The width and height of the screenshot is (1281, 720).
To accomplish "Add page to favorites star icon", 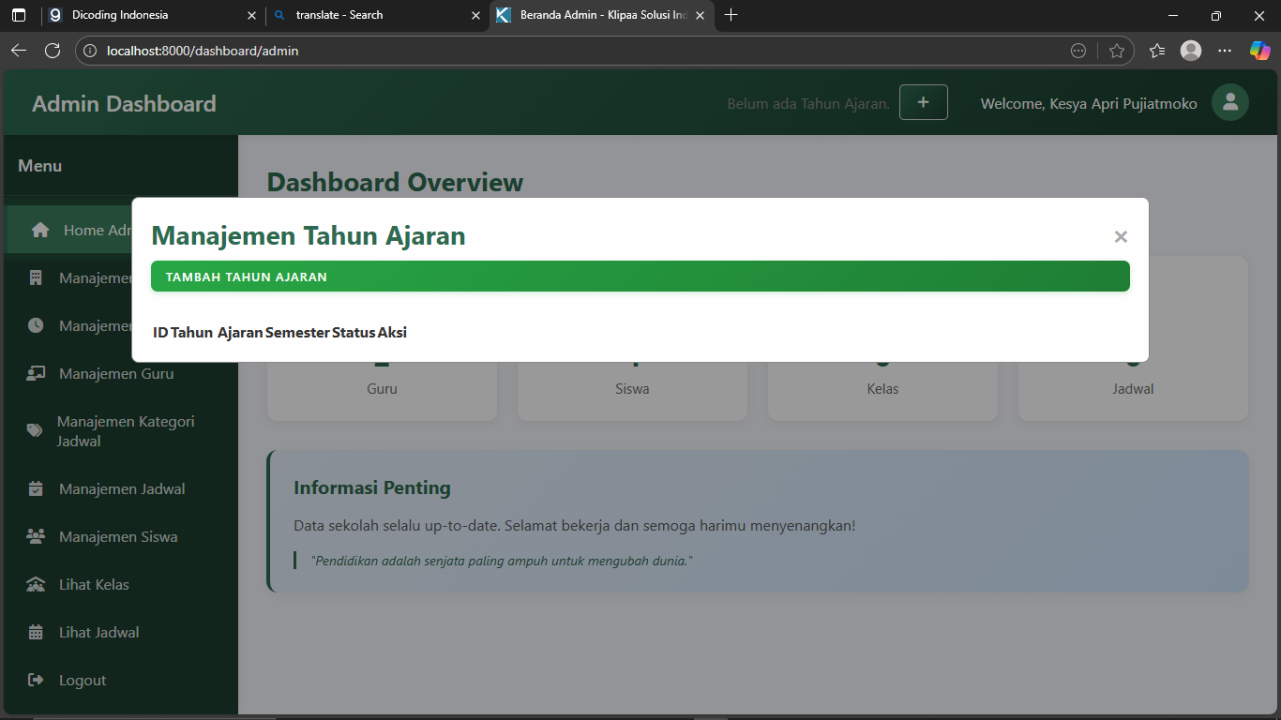I will click(x=1117, y=51).
